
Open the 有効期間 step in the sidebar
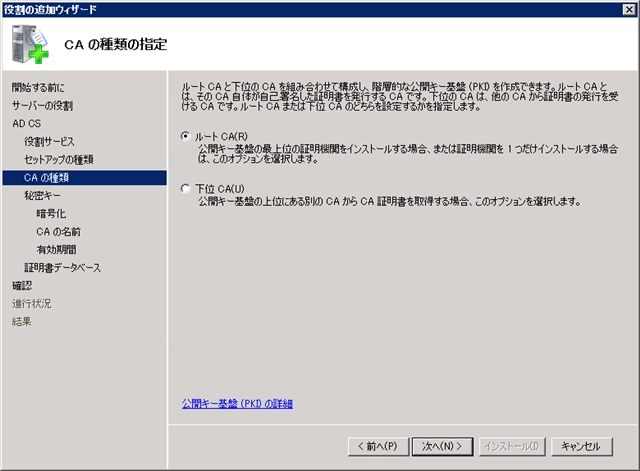[x=56, y=249]
